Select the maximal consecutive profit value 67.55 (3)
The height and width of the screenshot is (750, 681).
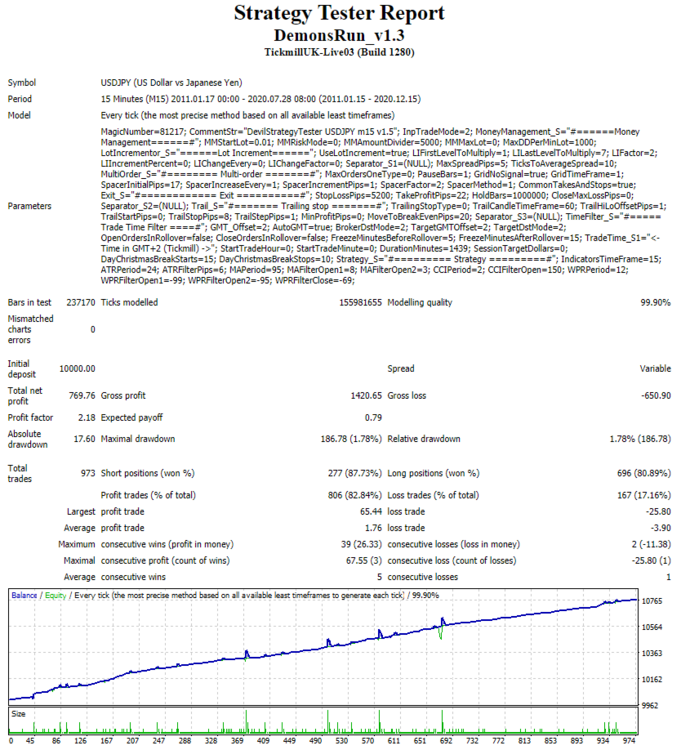tap(364, 560)
